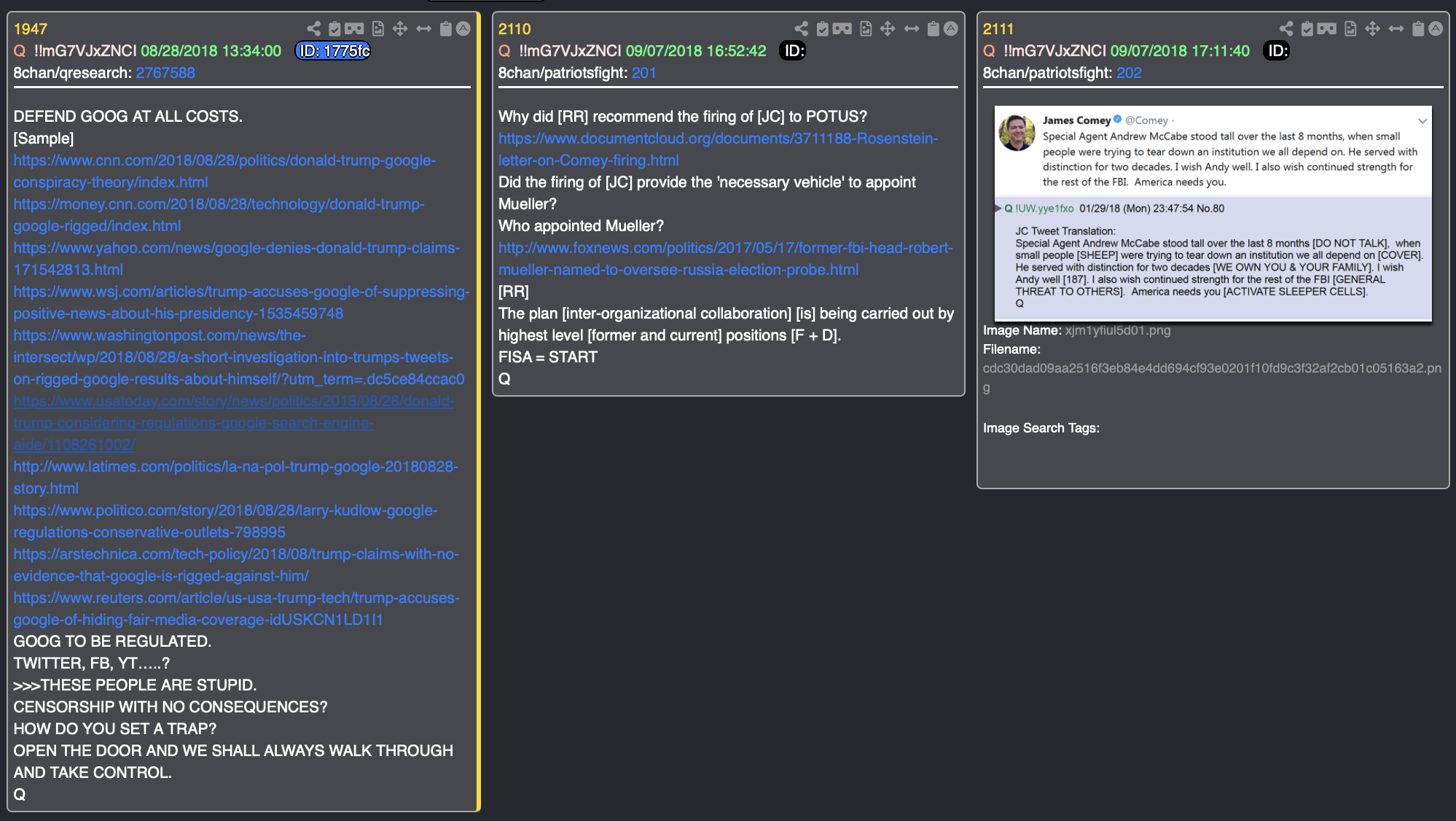The image size is (1456, 821).
Task: Click the 'Image Search Tags:' label
Action: click(x=1041, y=428)
